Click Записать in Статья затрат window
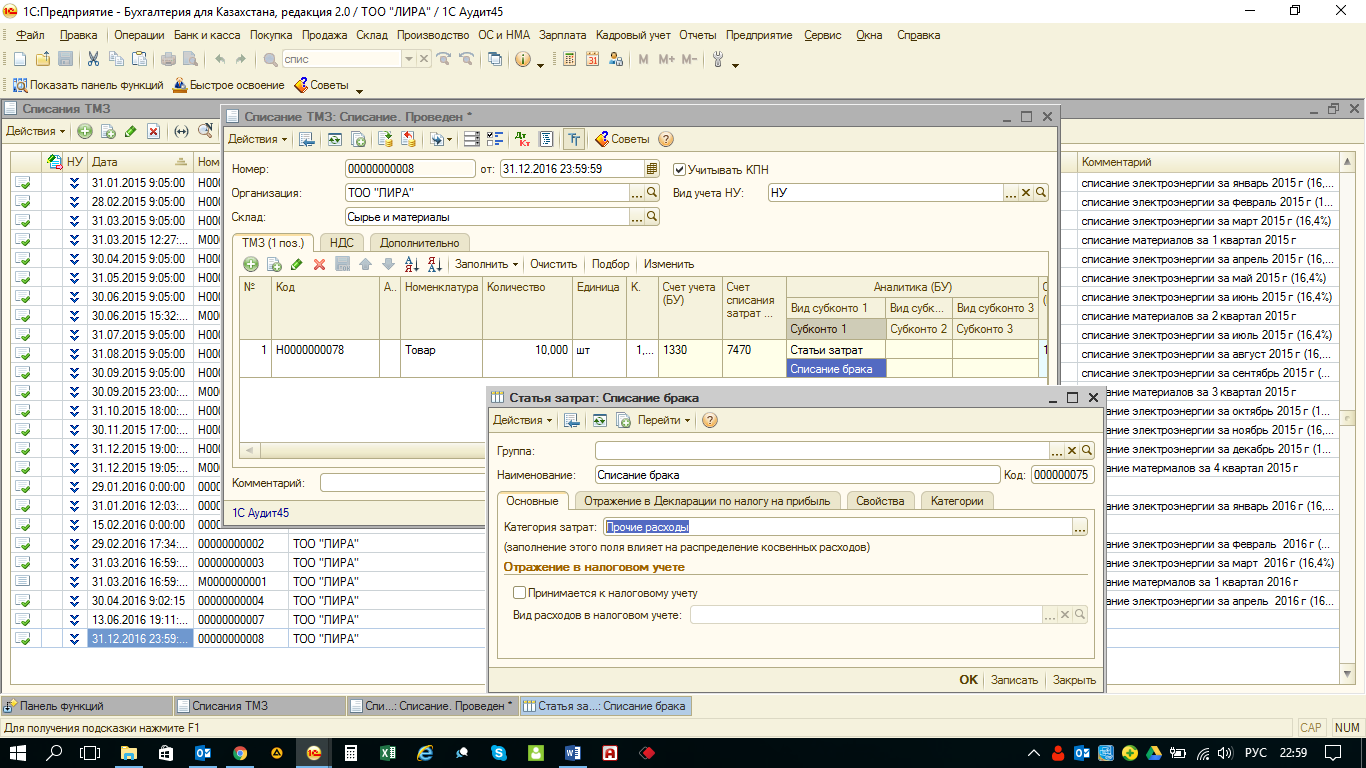 1014,679
